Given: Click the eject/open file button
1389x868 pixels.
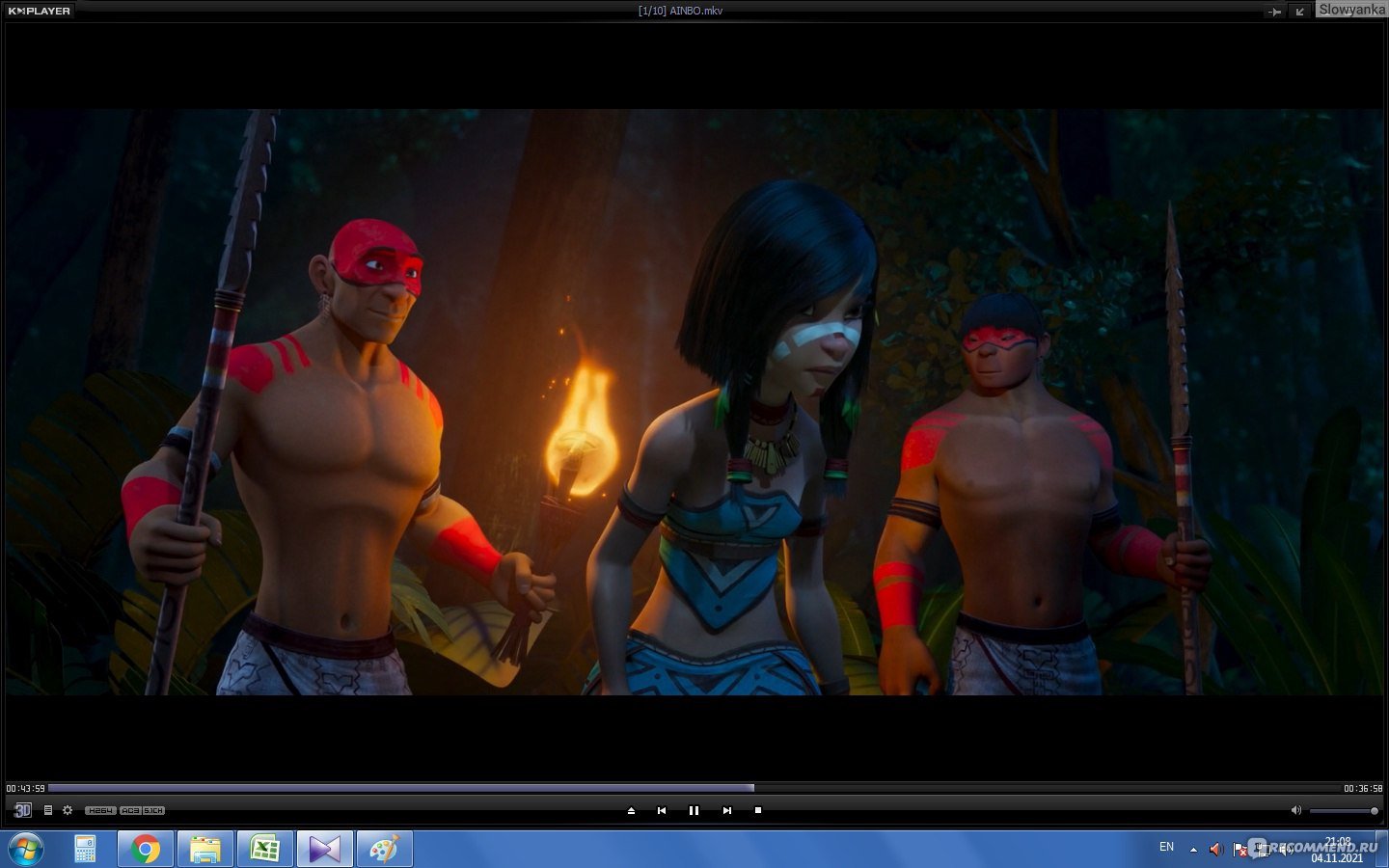Looking at the screenshot, I should (x=631, y=810).
